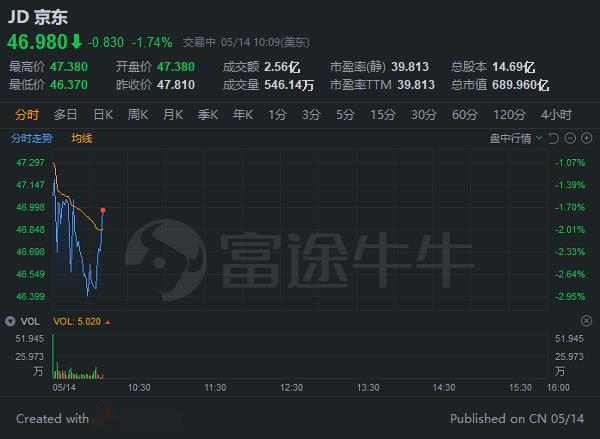
Task: Click the 最高价 value 47.380
Action: [69, 67]
